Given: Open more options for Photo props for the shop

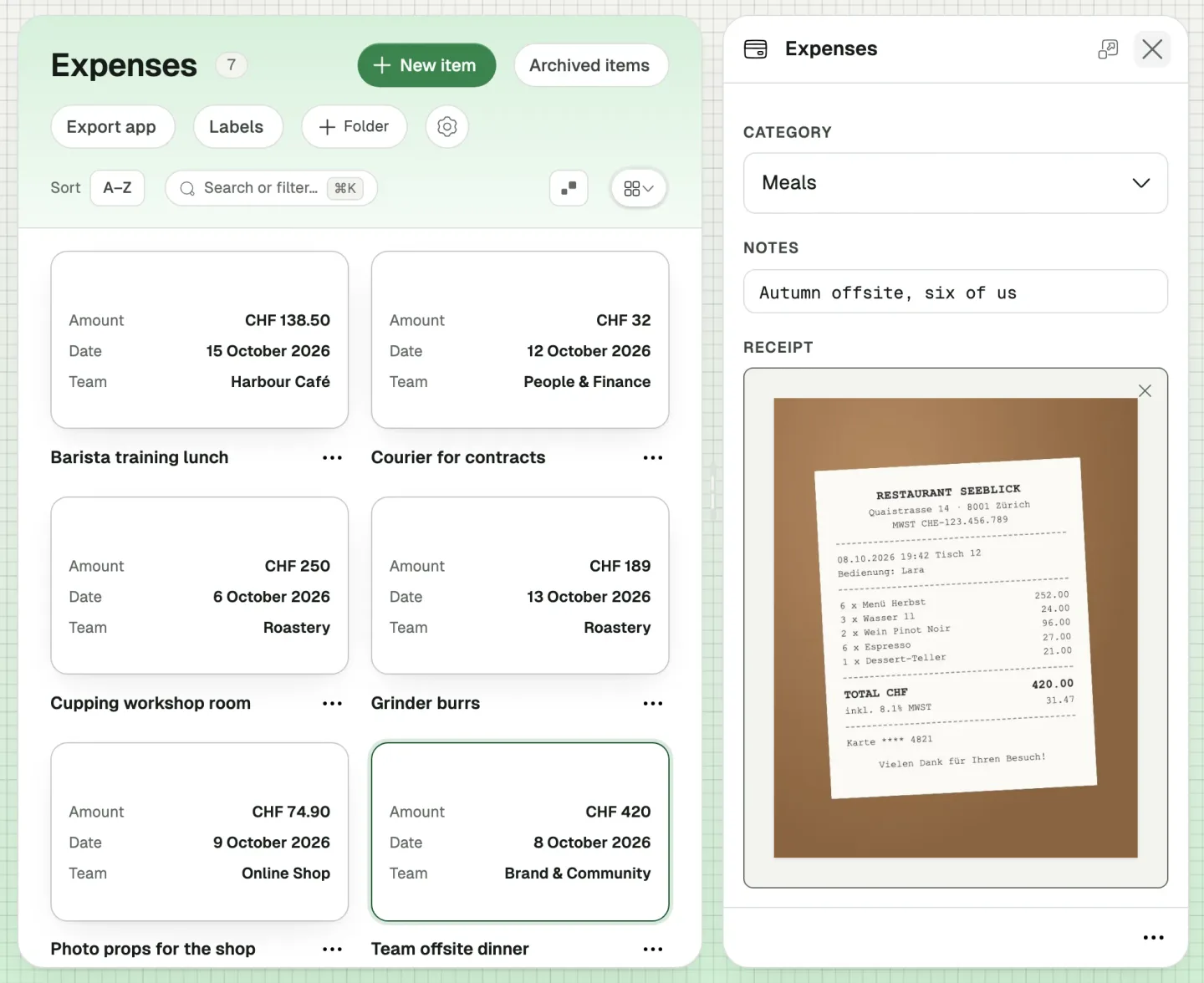Looking at the screenshot, I should click(332, 950).
